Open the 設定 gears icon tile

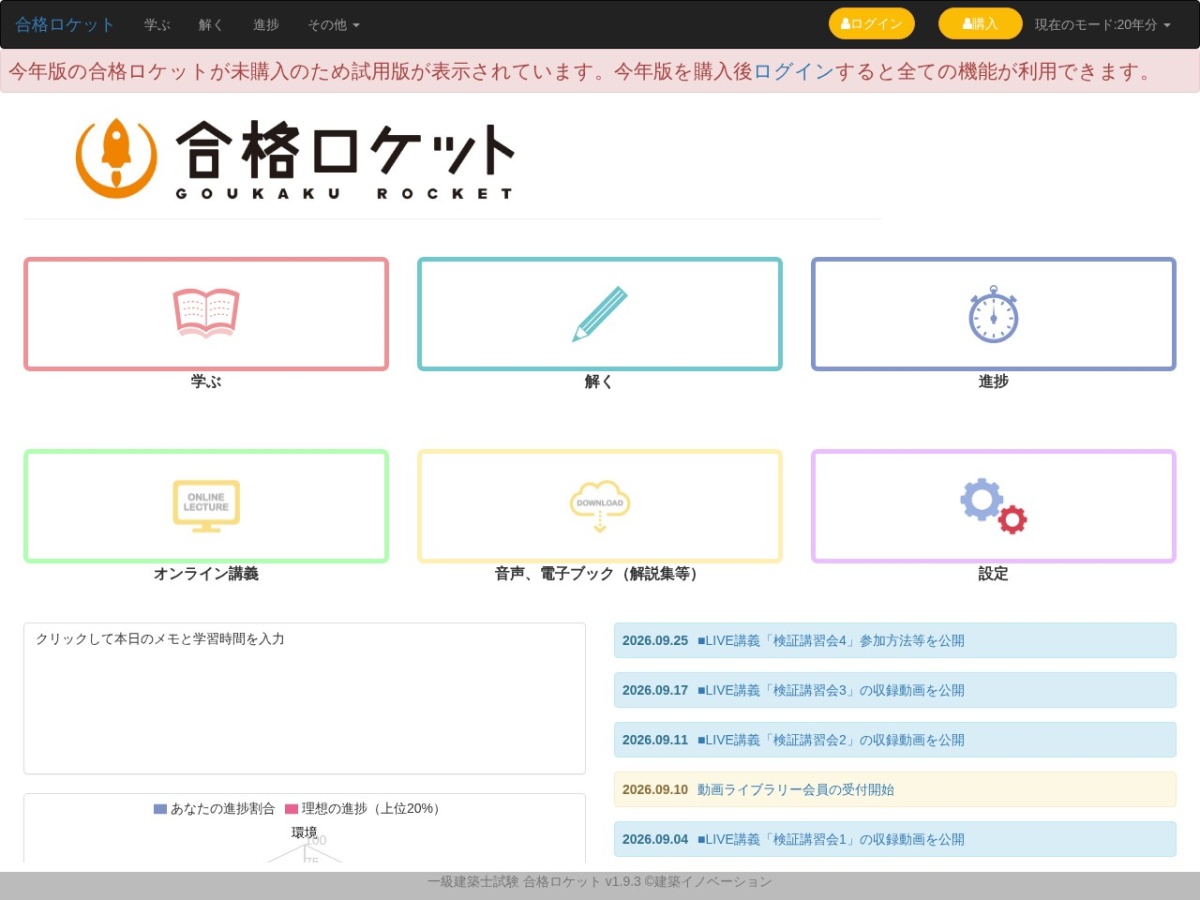coord(993,506)
